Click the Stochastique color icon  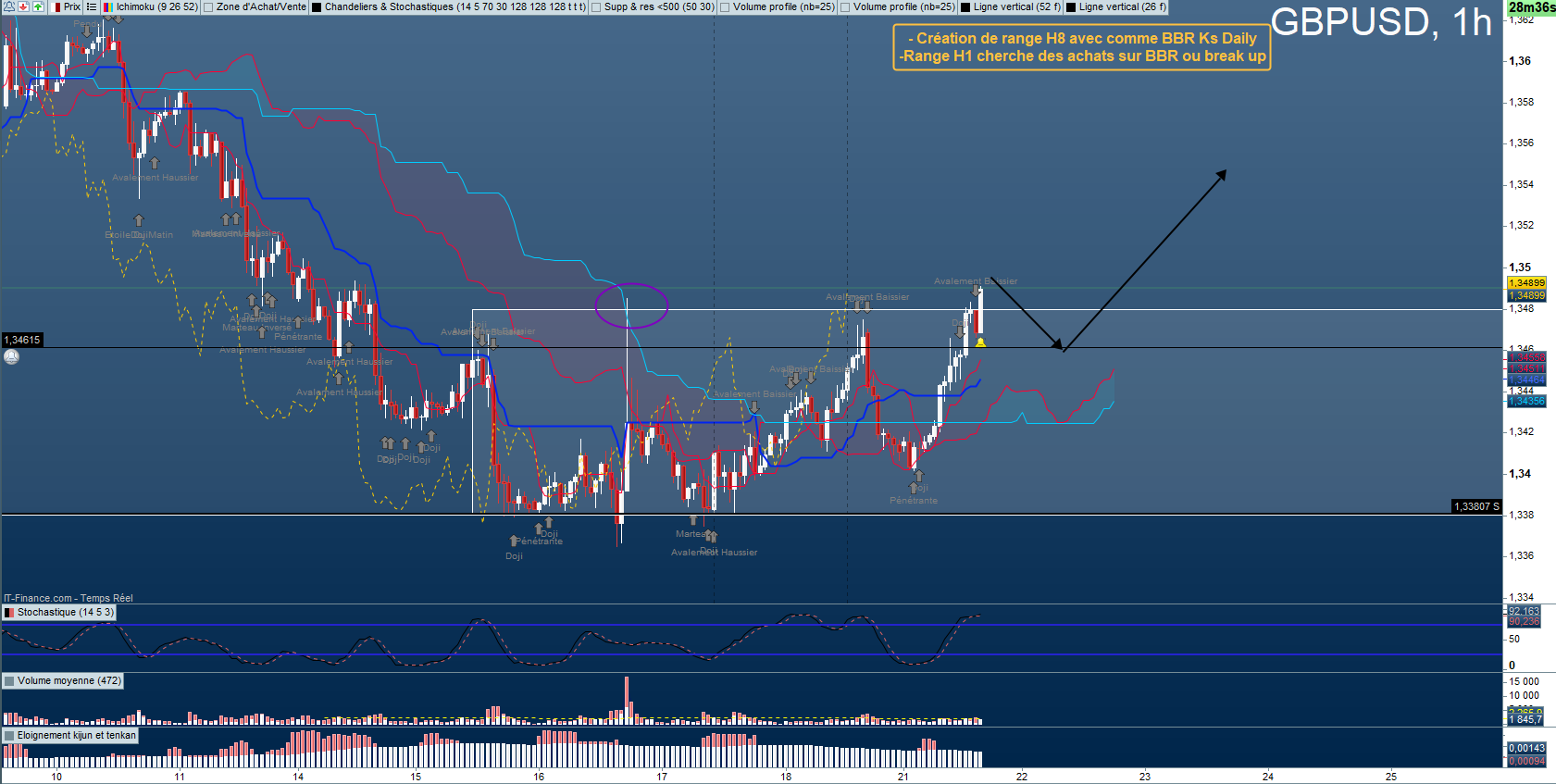(x=10, y=613)
